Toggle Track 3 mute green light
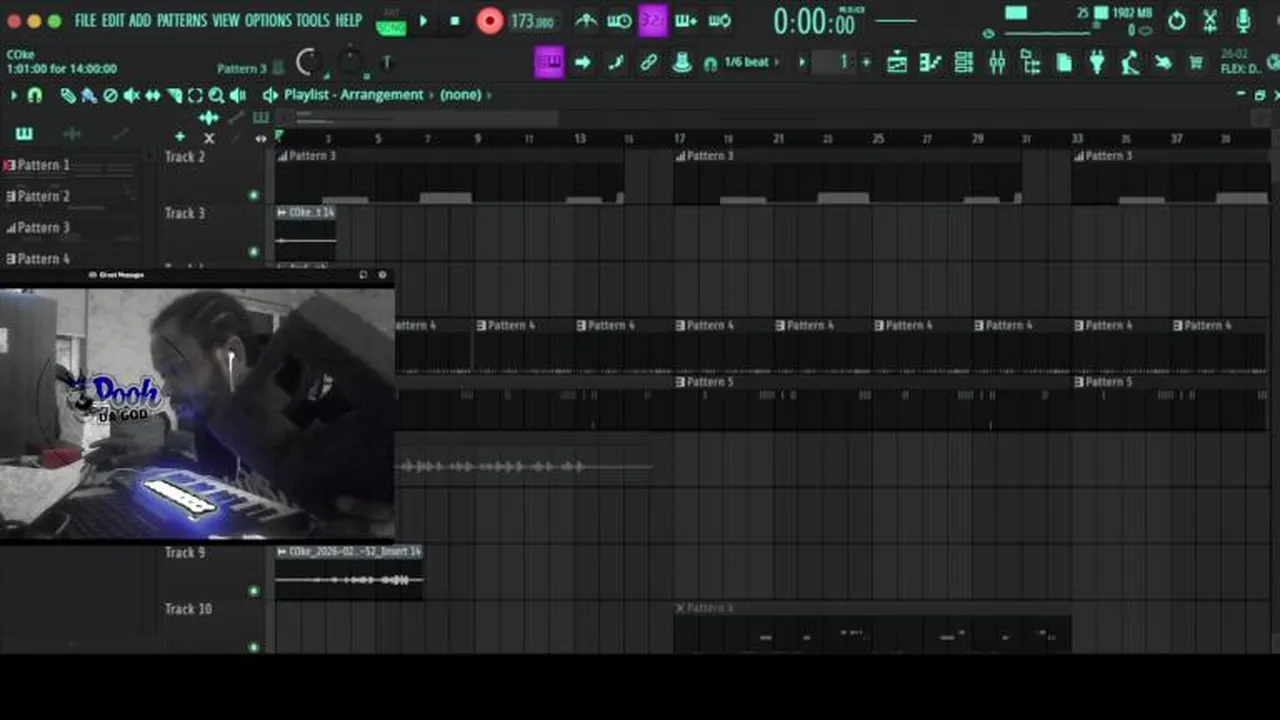The width and height of the screenshot is (1280, 720). pos(253,251)
